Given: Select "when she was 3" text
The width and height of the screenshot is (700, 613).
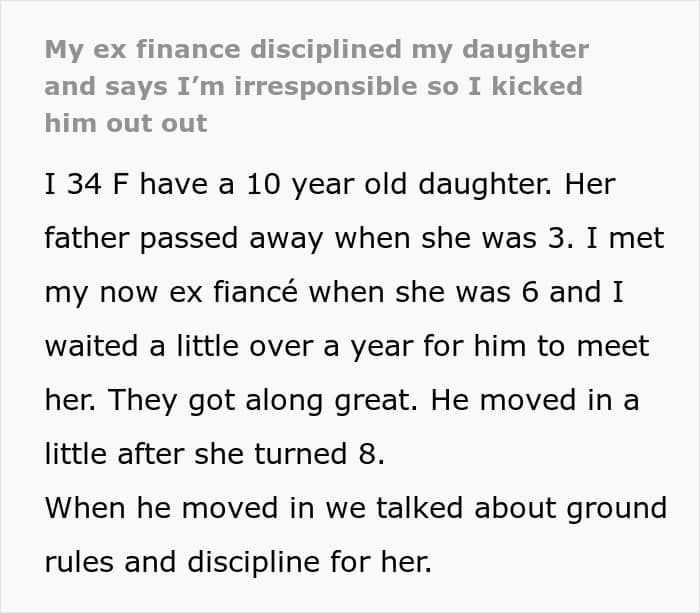Looking at the screenshot, I should coord(450,238).
